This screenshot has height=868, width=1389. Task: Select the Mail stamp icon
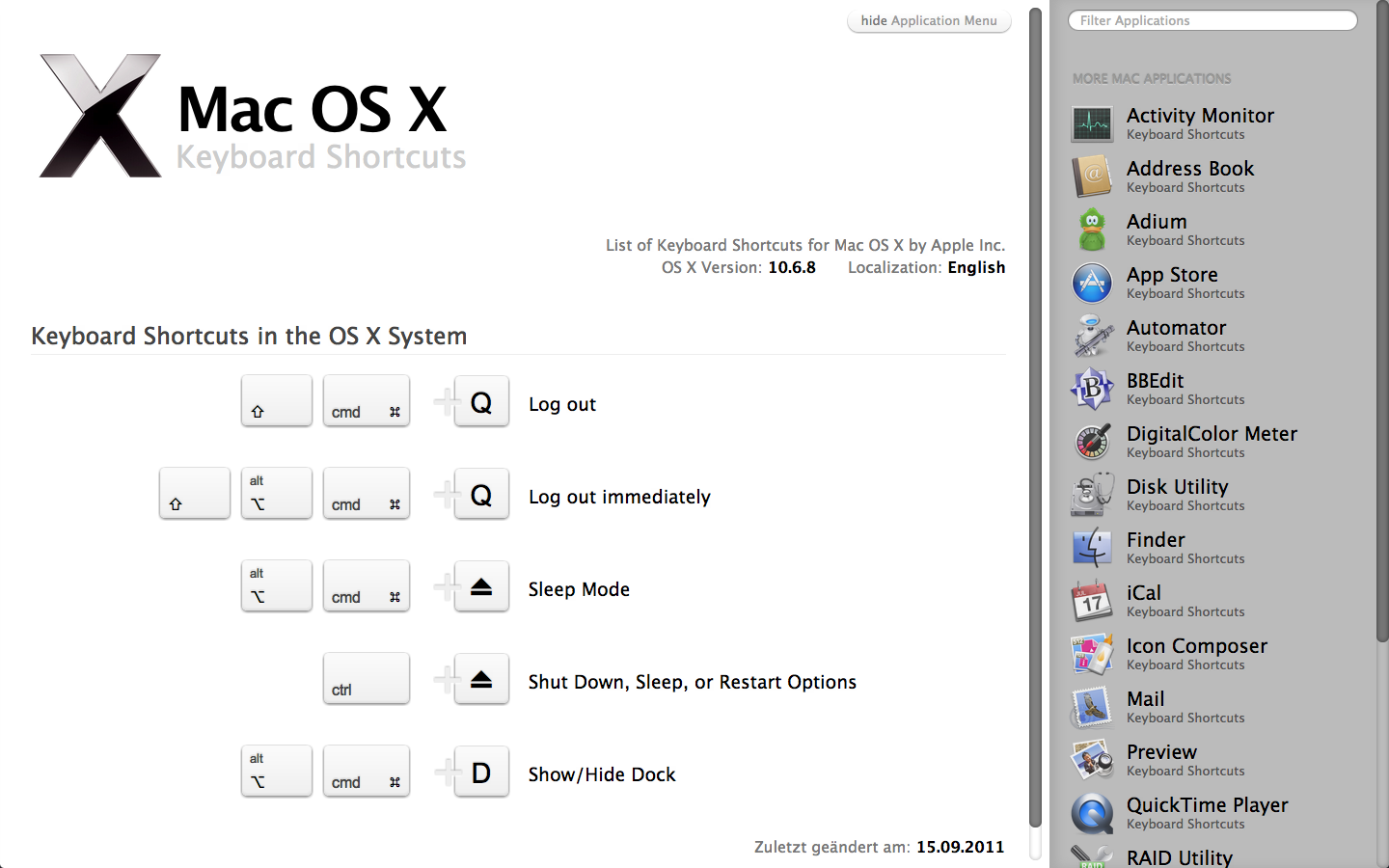(x=1092, y=707)
